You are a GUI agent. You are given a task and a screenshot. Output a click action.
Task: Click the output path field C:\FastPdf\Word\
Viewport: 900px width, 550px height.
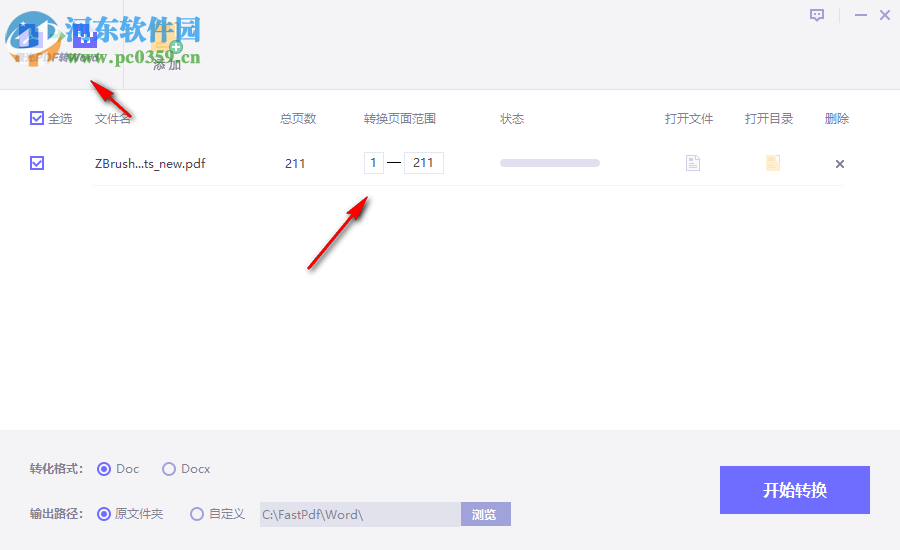point(360,514)
